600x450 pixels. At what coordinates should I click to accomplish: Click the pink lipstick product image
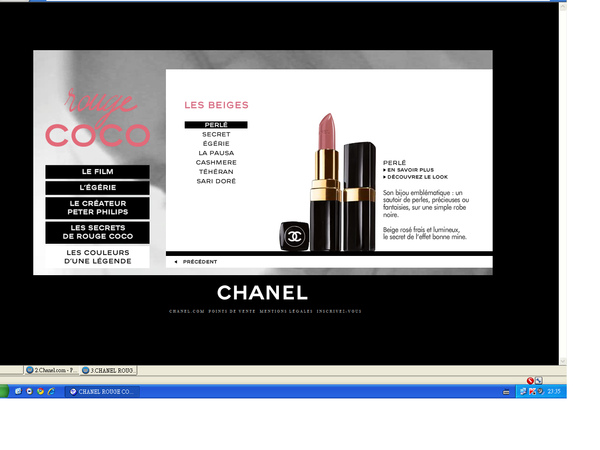[326, 182]
